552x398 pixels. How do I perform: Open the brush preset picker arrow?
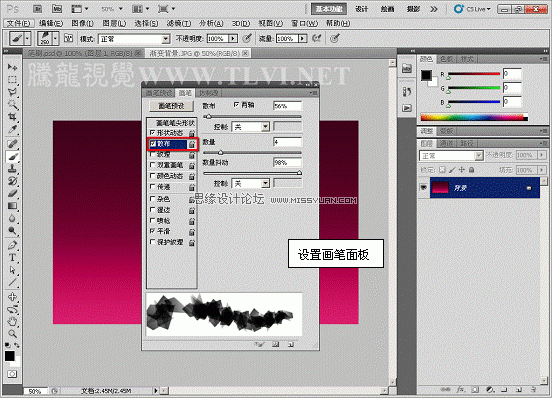click(55, 38)
